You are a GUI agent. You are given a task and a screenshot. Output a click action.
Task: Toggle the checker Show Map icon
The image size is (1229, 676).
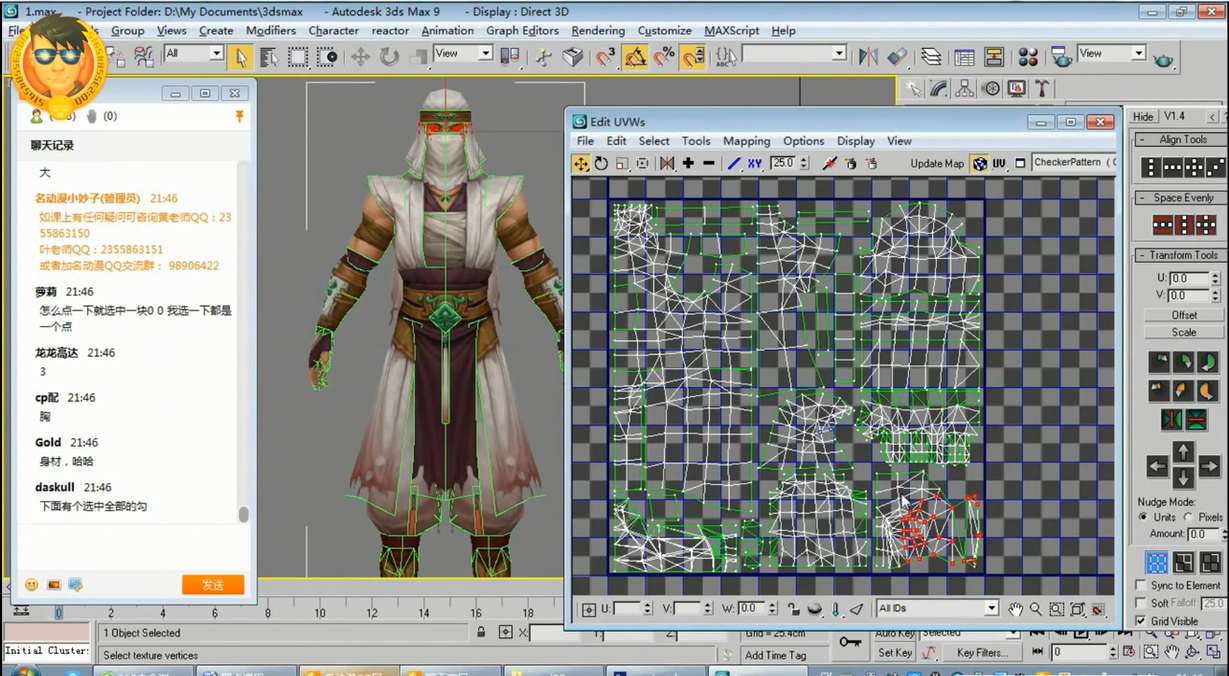[979, 164]
